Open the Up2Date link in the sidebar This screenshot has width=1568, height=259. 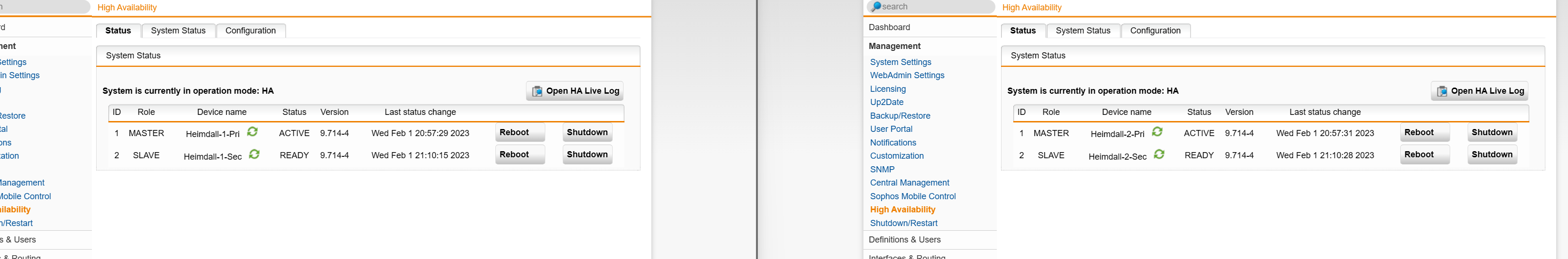click(x=886, y=102)
